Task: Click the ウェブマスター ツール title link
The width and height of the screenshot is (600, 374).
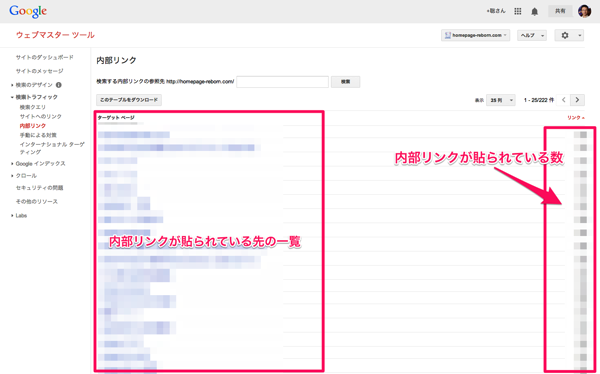Action: [55, 35]
